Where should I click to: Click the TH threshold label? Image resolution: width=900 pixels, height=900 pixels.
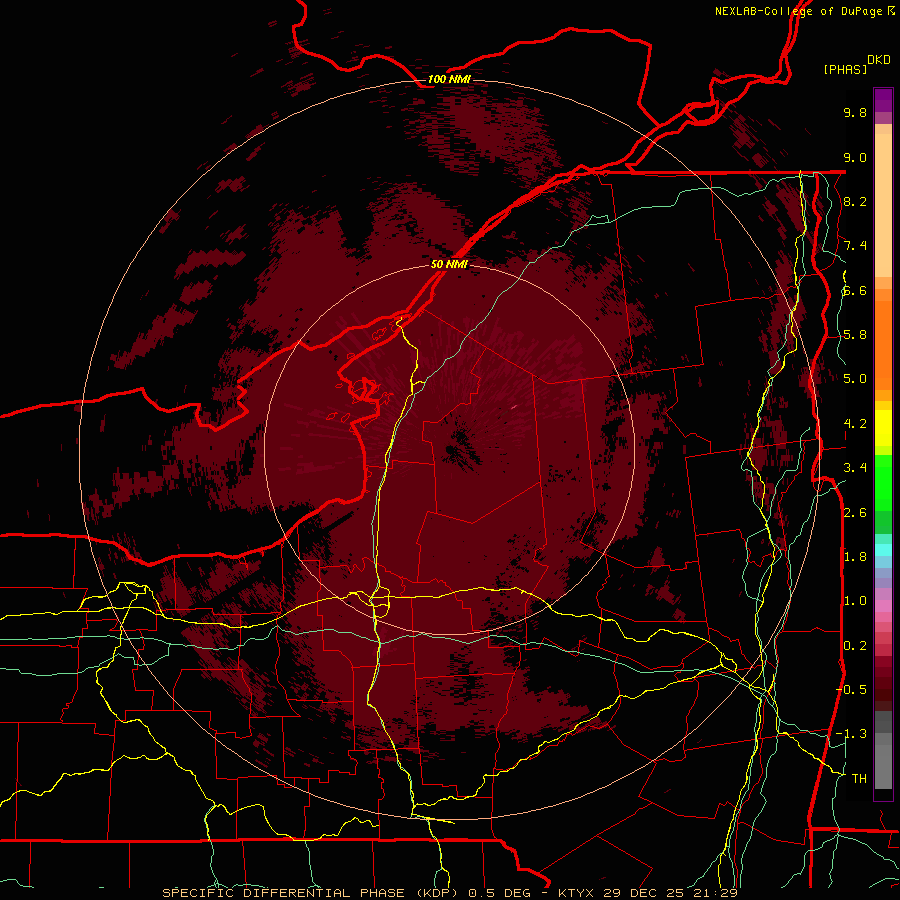point(859,779)
